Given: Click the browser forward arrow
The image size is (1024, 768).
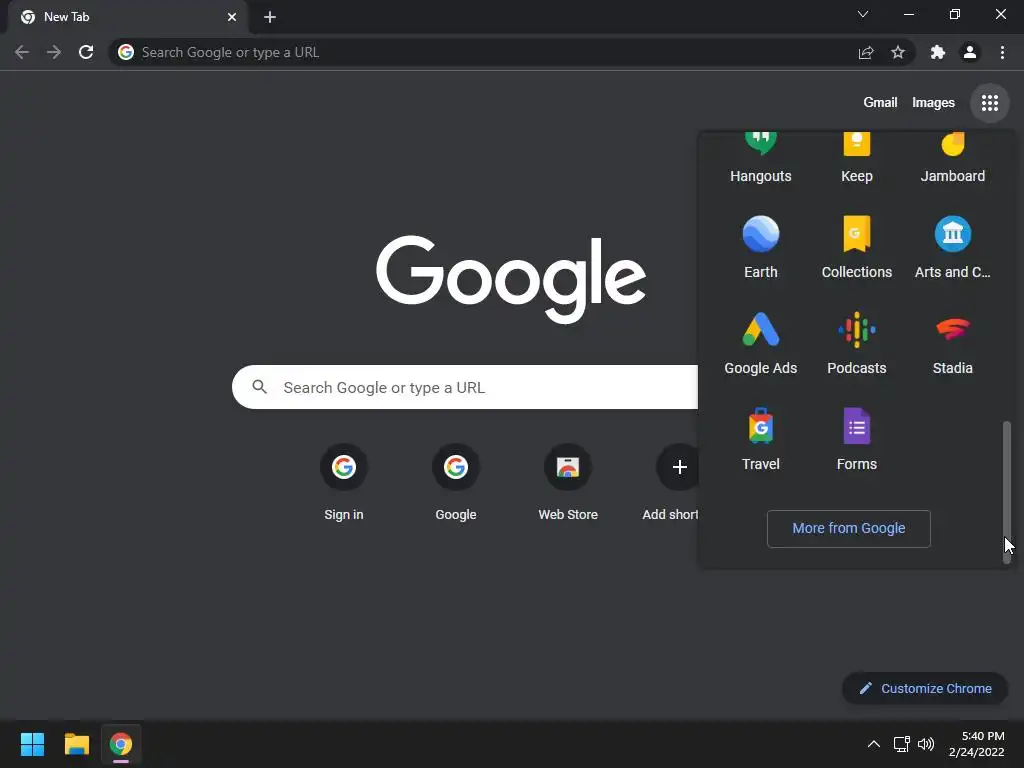Looking at the screenshot, I should (x=54, y=52).
